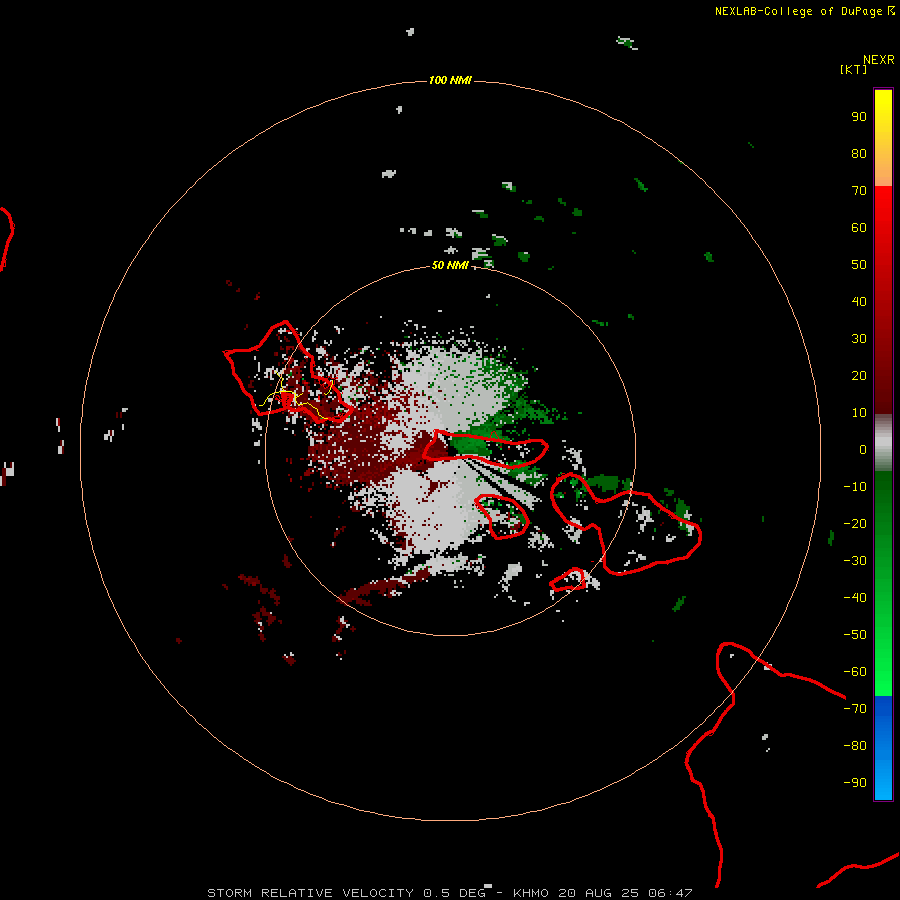900x900 pixels.
Task: Click the positive 80 knot scale label
Action: click(x=859, y=154)
